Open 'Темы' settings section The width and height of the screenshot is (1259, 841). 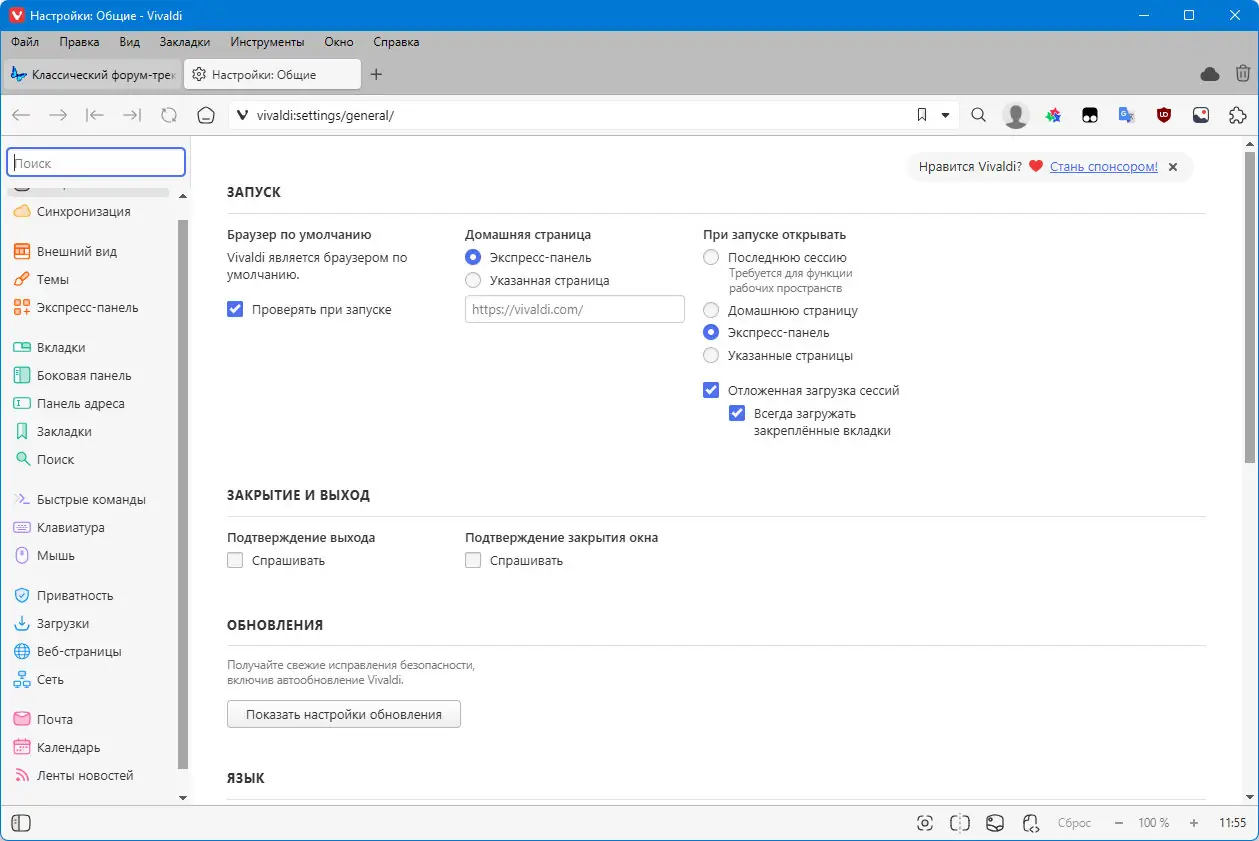(52, 280)
